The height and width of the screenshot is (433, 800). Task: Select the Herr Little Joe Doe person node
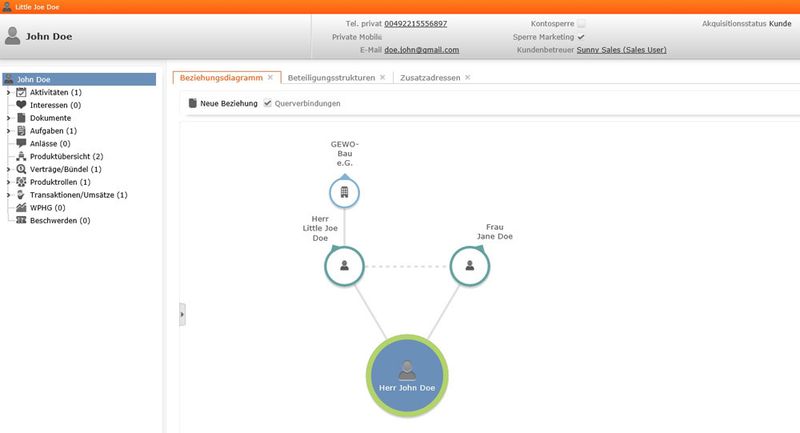pos(344,266)
